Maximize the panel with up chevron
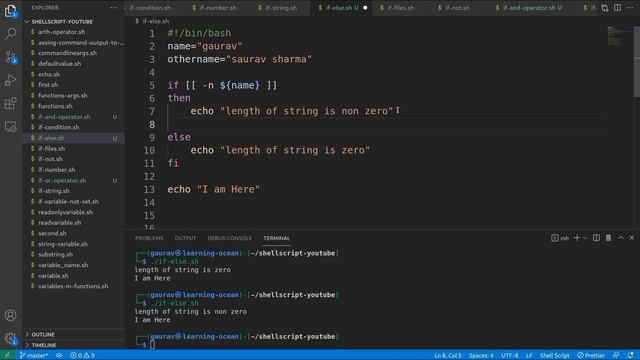The width and height of the screenshot is (640, 360). [x=621, y=238]
